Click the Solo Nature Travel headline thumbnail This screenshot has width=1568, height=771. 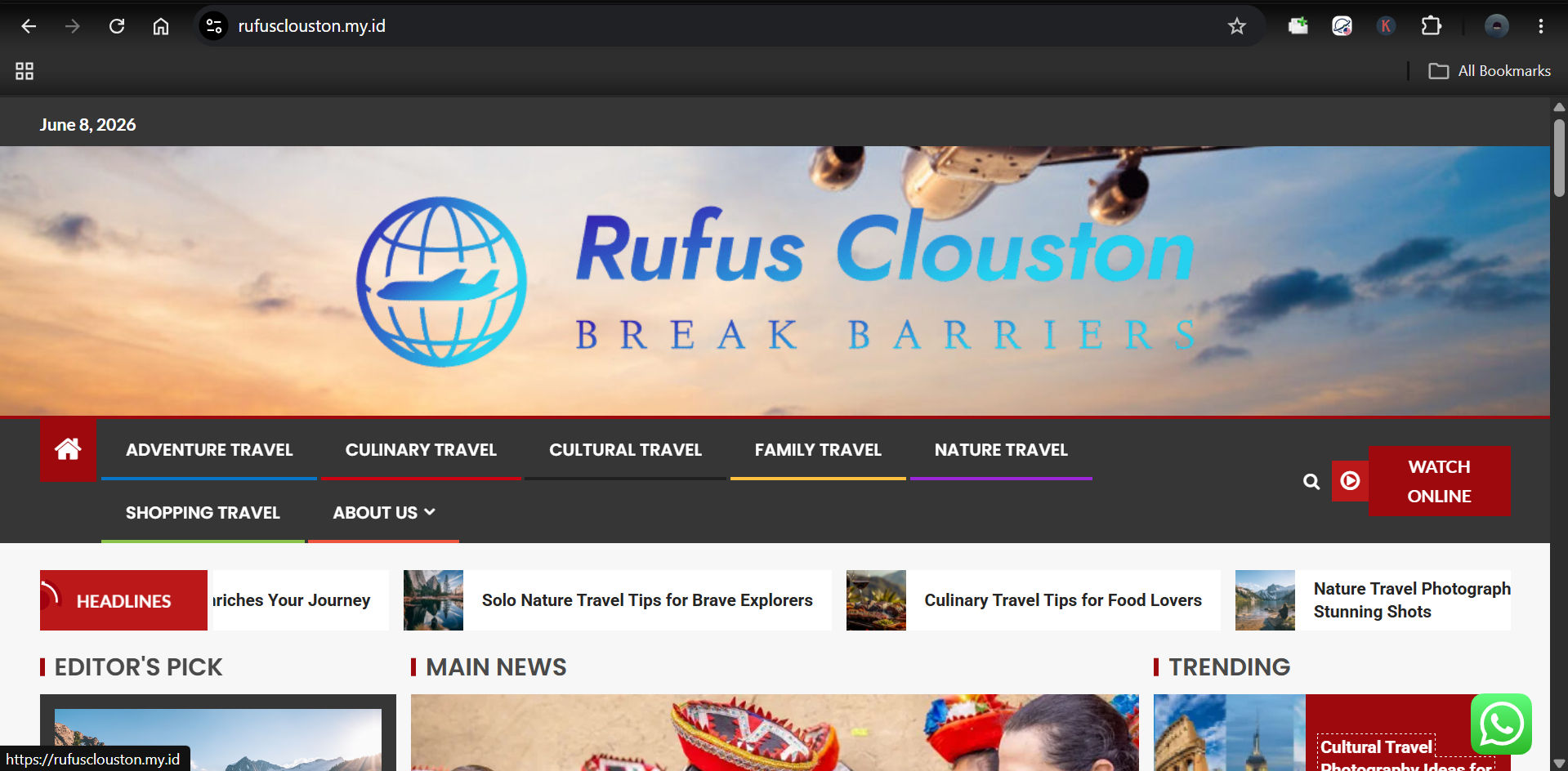[x=433, y=600]
